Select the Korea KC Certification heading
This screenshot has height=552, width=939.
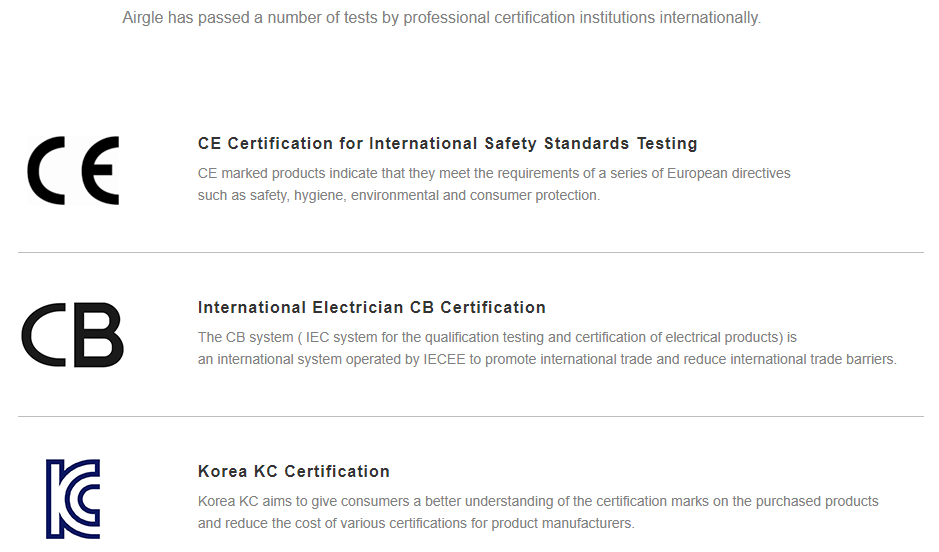tap(293, 471)
